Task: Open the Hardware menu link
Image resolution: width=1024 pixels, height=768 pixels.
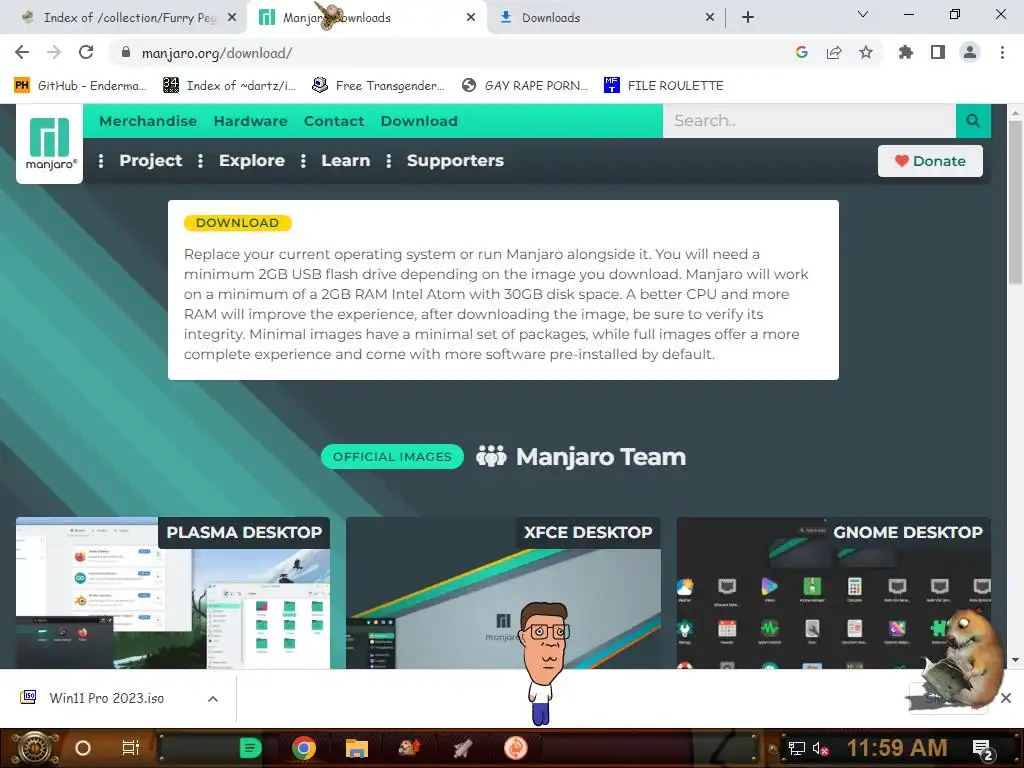Action: [x=250, y=121]
